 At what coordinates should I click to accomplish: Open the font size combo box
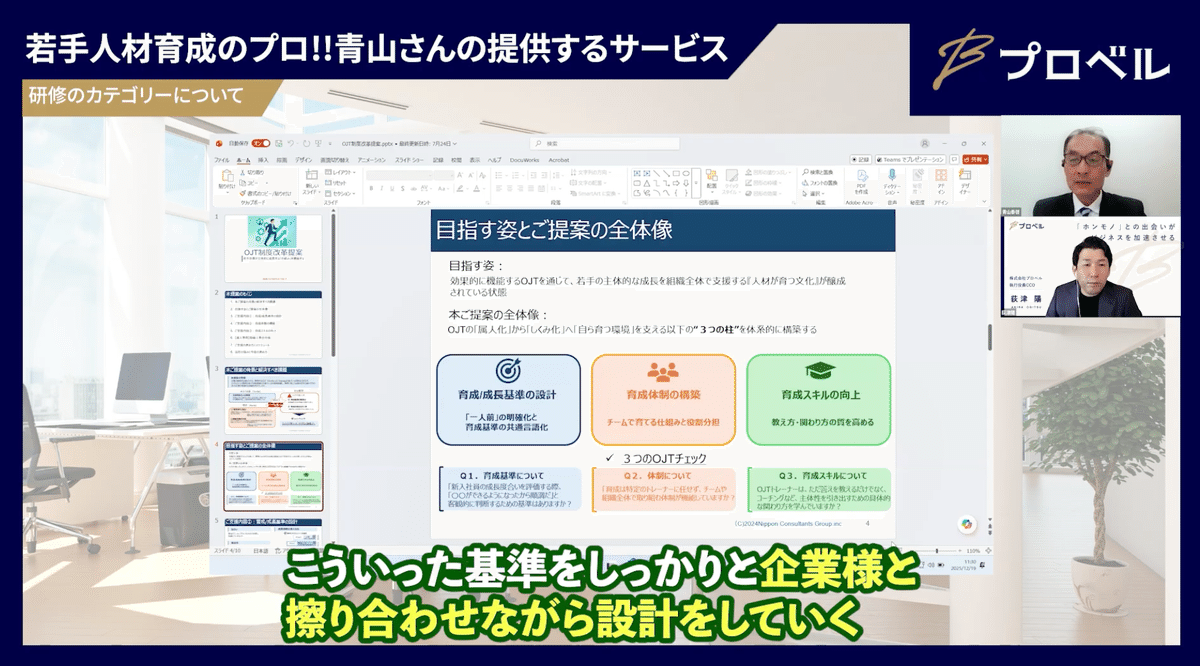[x=444, y=175]
